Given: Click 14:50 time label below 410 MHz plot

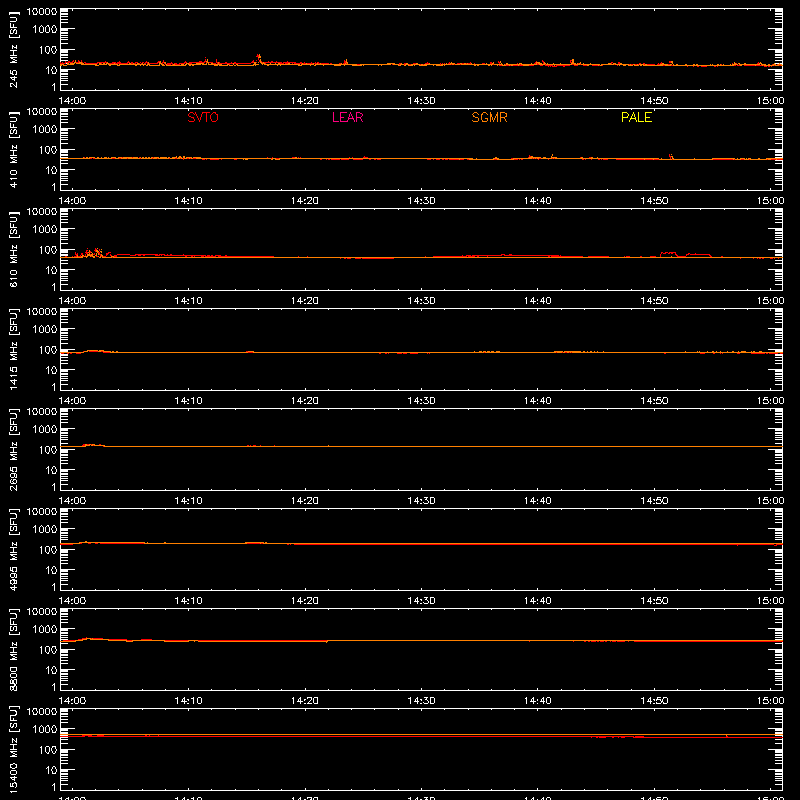Looking at the screenshot, I should tap(654, 201).
